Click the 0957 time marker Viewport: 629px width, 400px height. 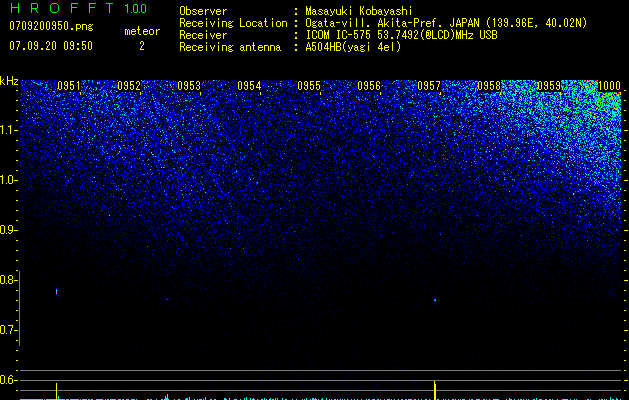point(429,86)
